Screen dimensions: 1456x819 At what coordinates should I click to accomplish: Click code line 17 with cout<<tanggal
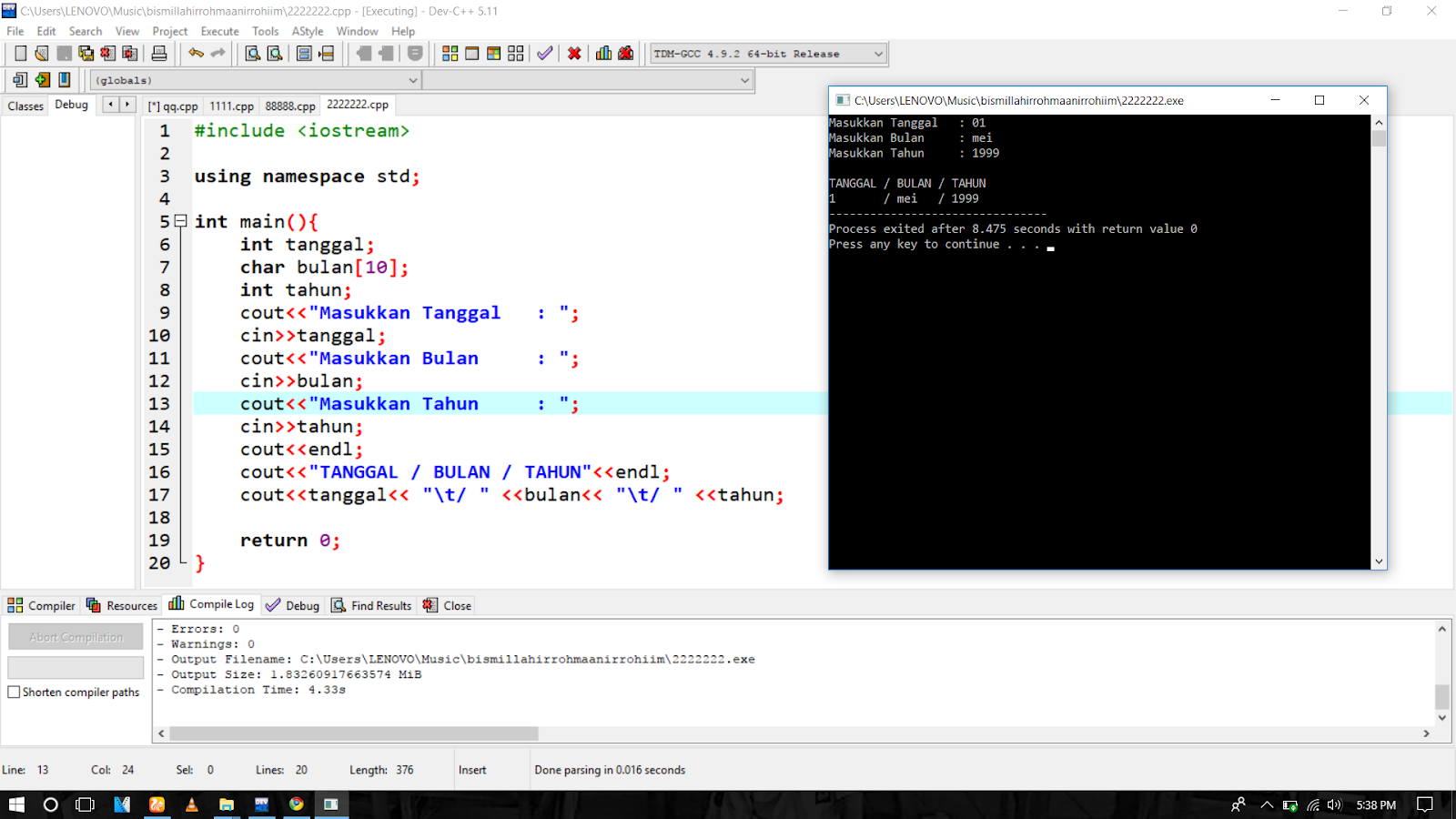pos(511,495)
